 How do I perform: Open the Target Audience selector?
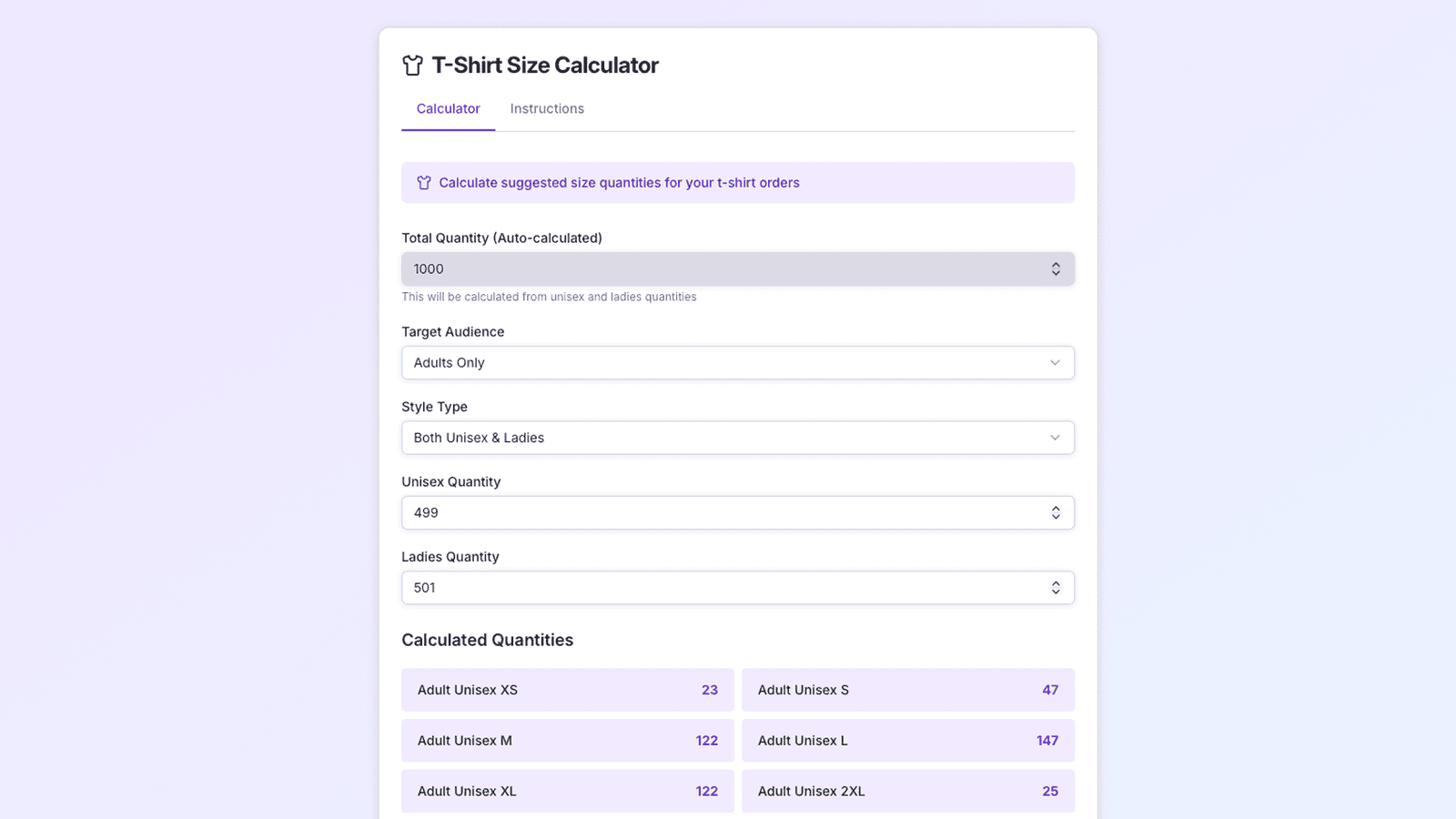pyautogui.click(x=737, y=362)
